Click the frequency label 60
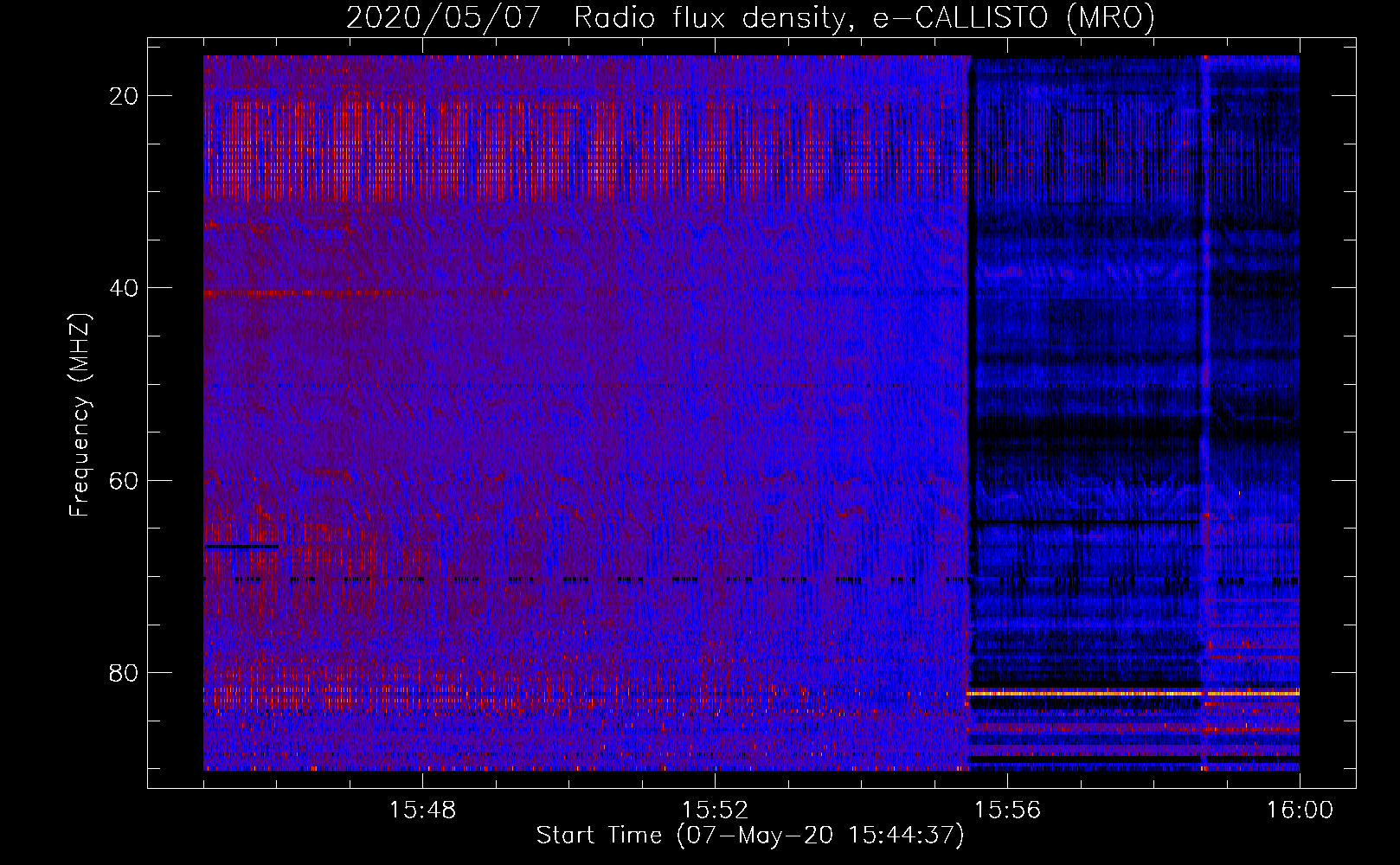The height and width of the screenshot is (865, 1400). coord(125,480)
